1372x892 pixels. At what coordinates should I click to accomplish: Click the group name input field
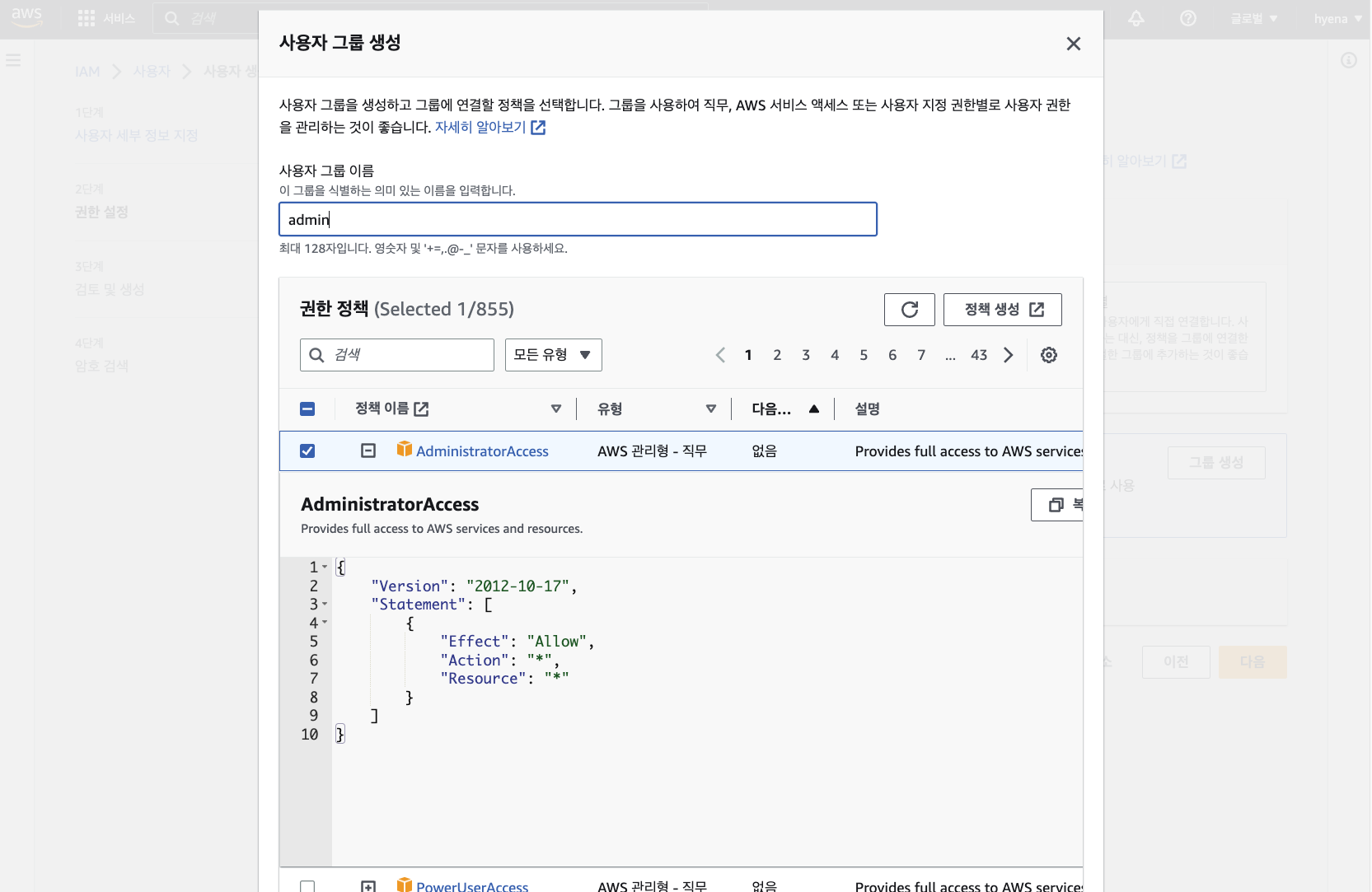[578, 220]
